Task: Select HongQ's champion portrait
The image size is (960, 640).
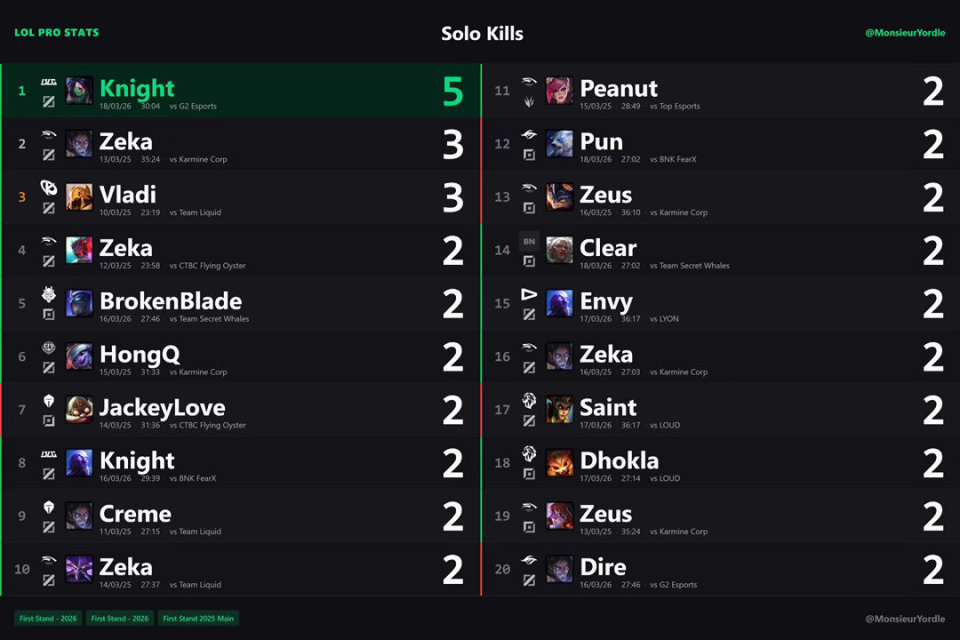Action: (79, 356)
